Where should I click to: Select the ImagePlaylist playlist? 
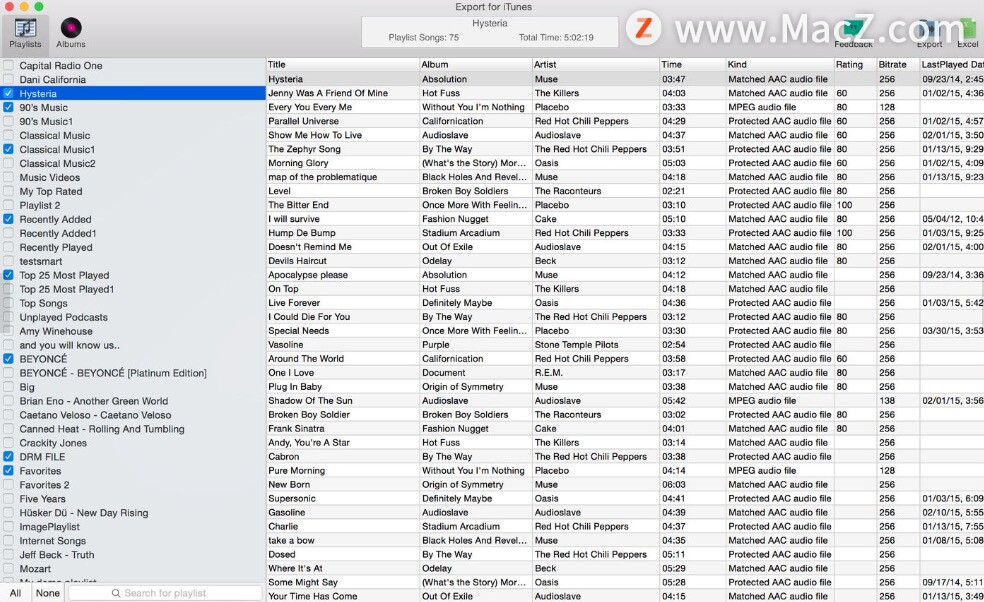(x=50, y=527)
